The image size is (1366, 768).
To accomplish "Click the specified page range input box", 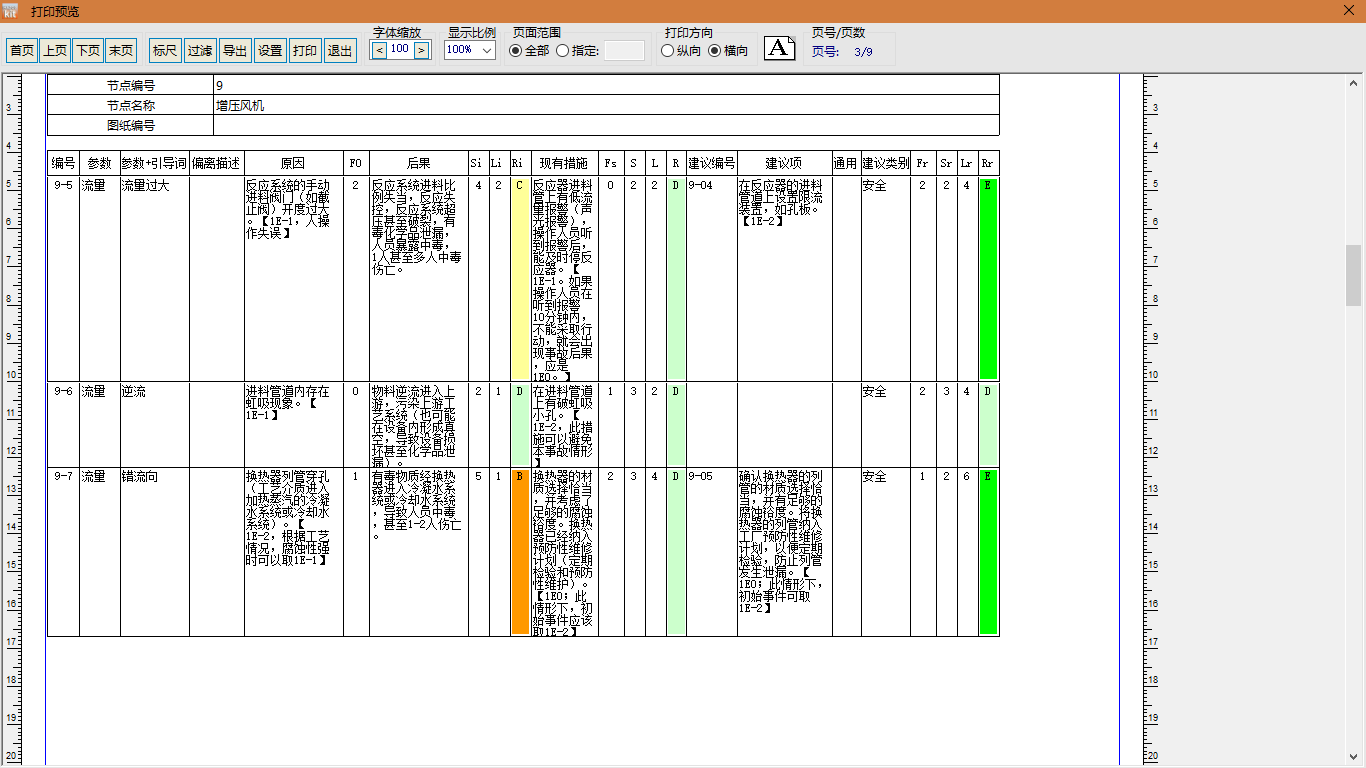I will pos(624,51).
